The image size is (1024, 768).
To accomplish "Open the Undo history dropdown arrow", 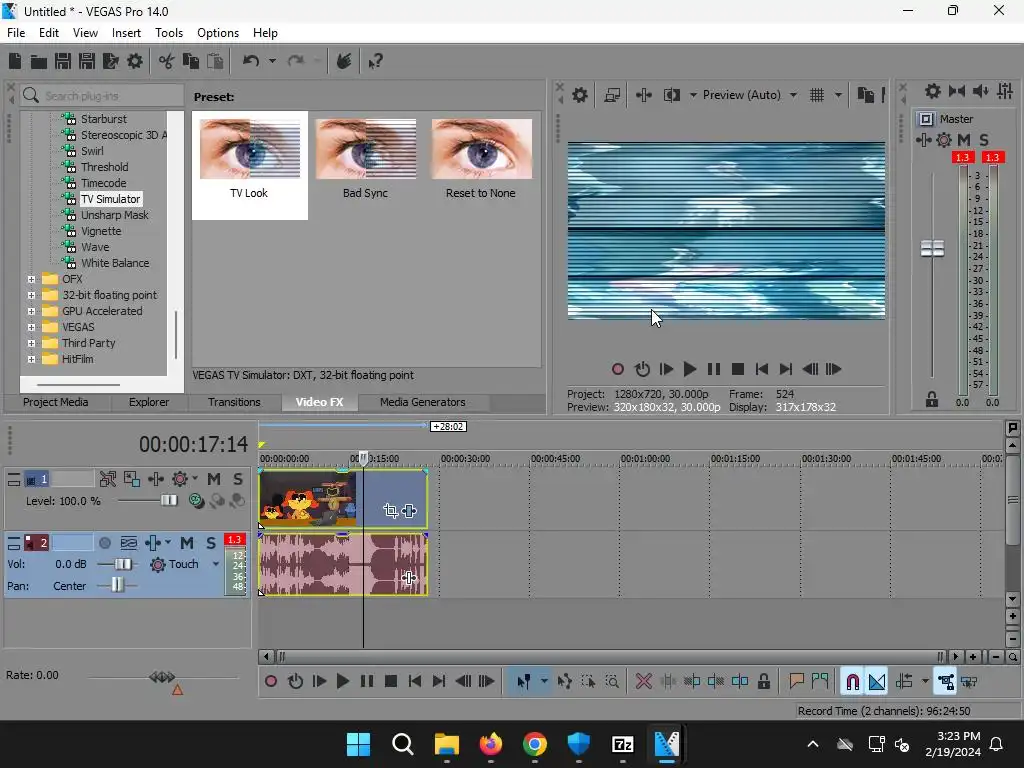I will pyautogui.click(x=272, y=61).
